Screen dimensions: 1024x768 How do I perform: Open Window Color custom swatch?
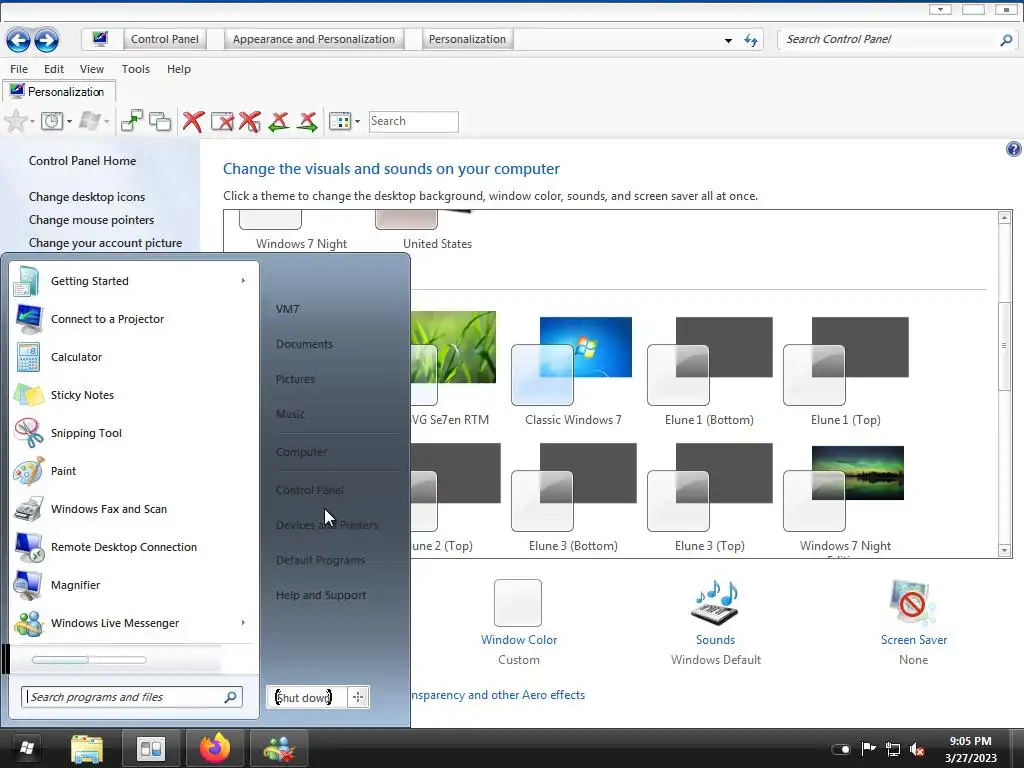pos(518,603)
